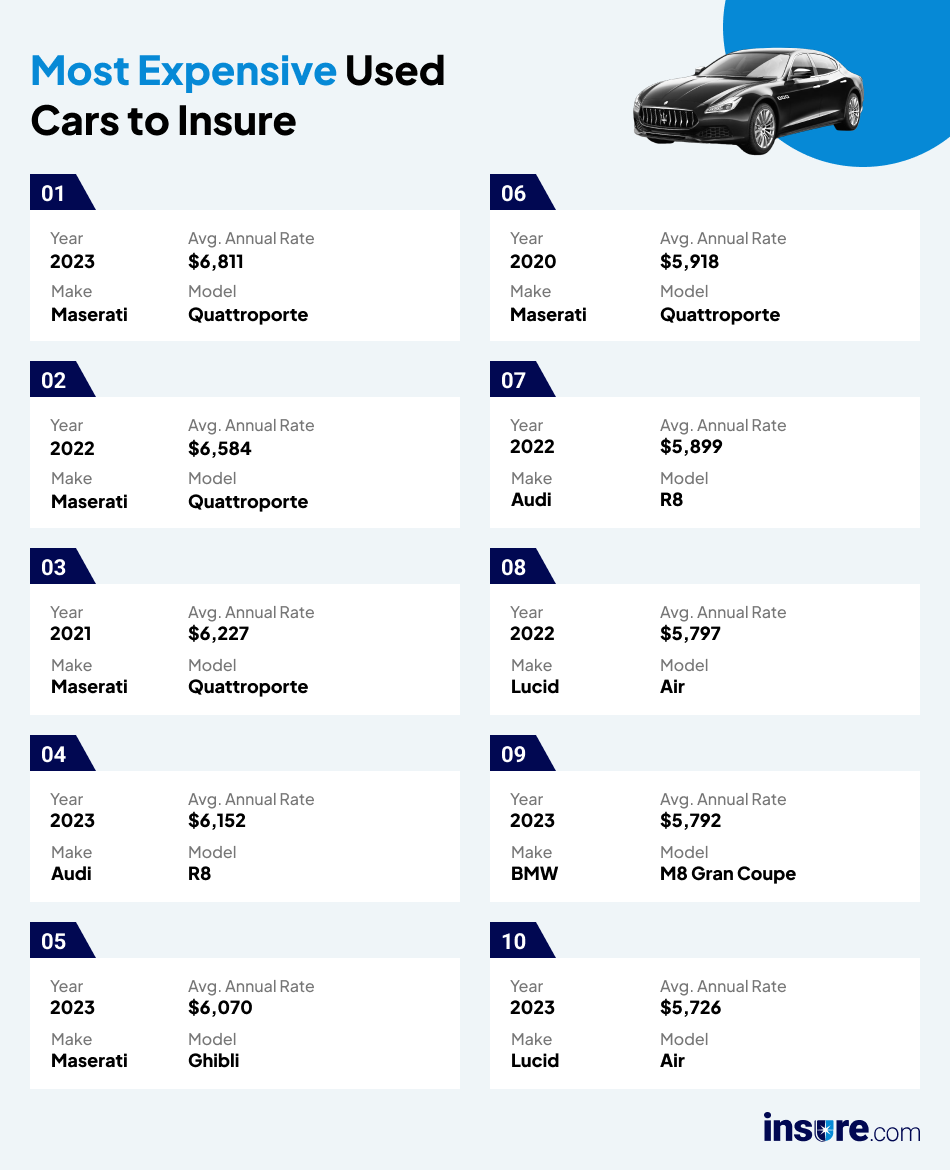Click the 01 rank badge
The width and height of the screenshot is (950, 1170).
55,193
